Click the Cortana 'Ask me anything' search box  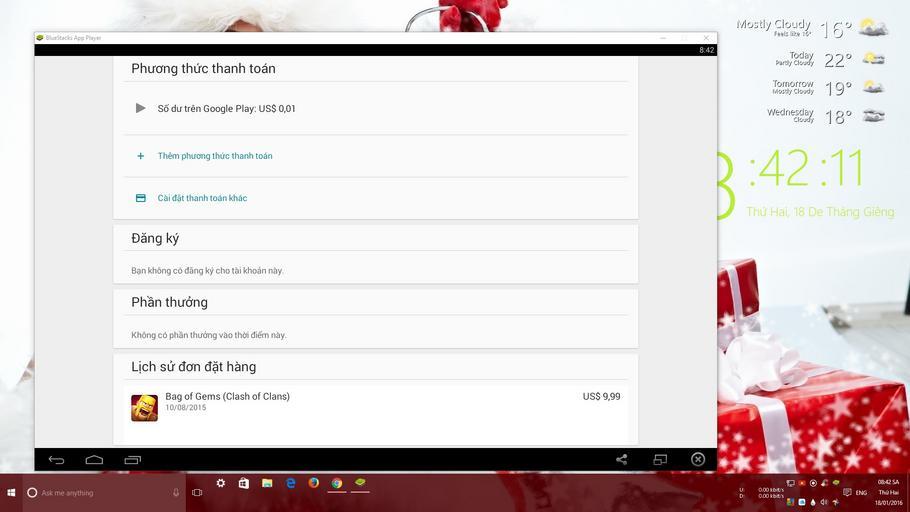point(100,492)
